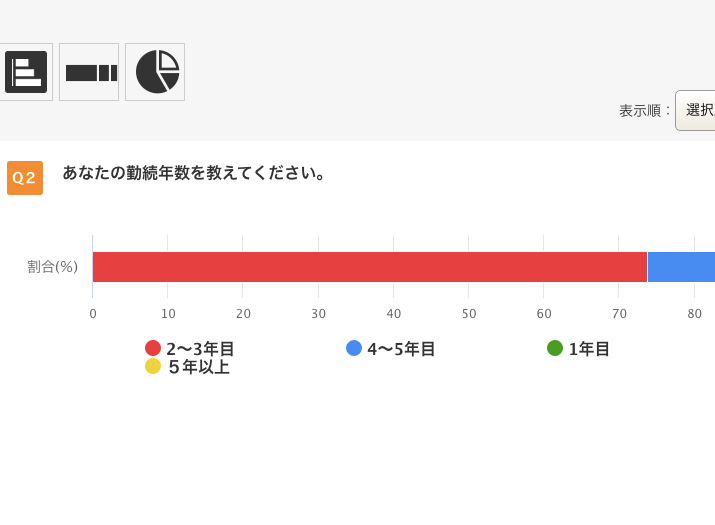
Task: Click the 0 tick on the x-axis
Action: [x=93, y=314]
